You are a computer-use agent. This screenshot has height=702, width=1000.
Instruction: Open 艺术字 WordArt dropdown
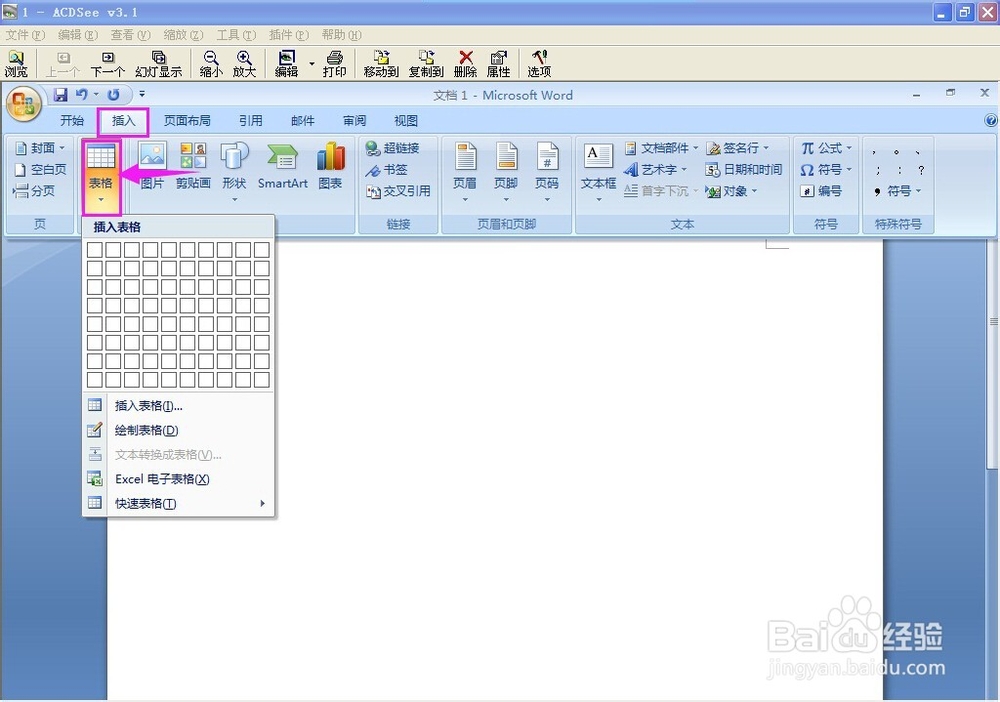pyautogui.click(x=655, y=170)
